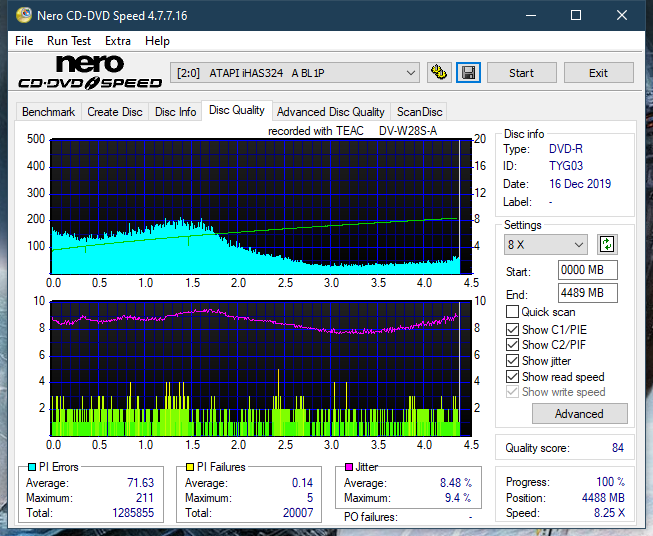Click the drive options tools icon
653x536 pixels.
(x=439, y=73)
